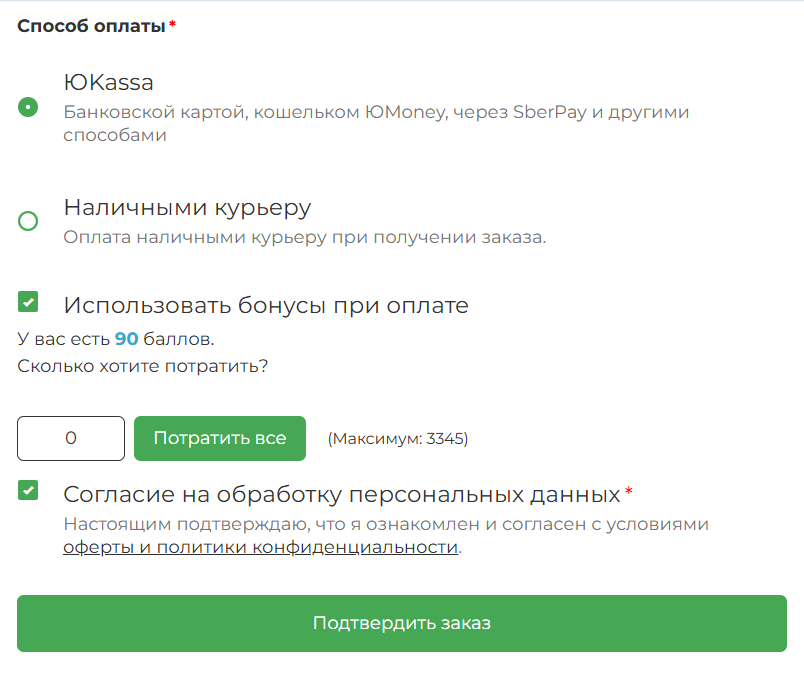The image size is (804, 683).
Task: Open the оферты и политики конфиденциальности link
Action: point(260,547)
